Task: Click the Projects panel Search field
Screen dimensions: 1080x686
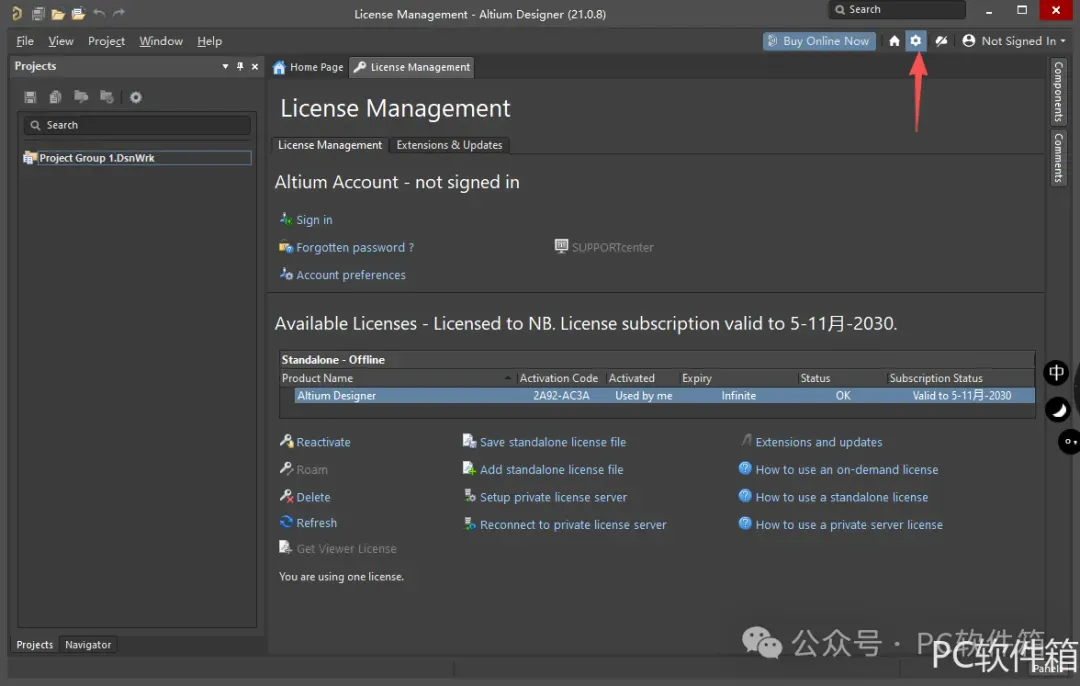Action: coord(137,125)
